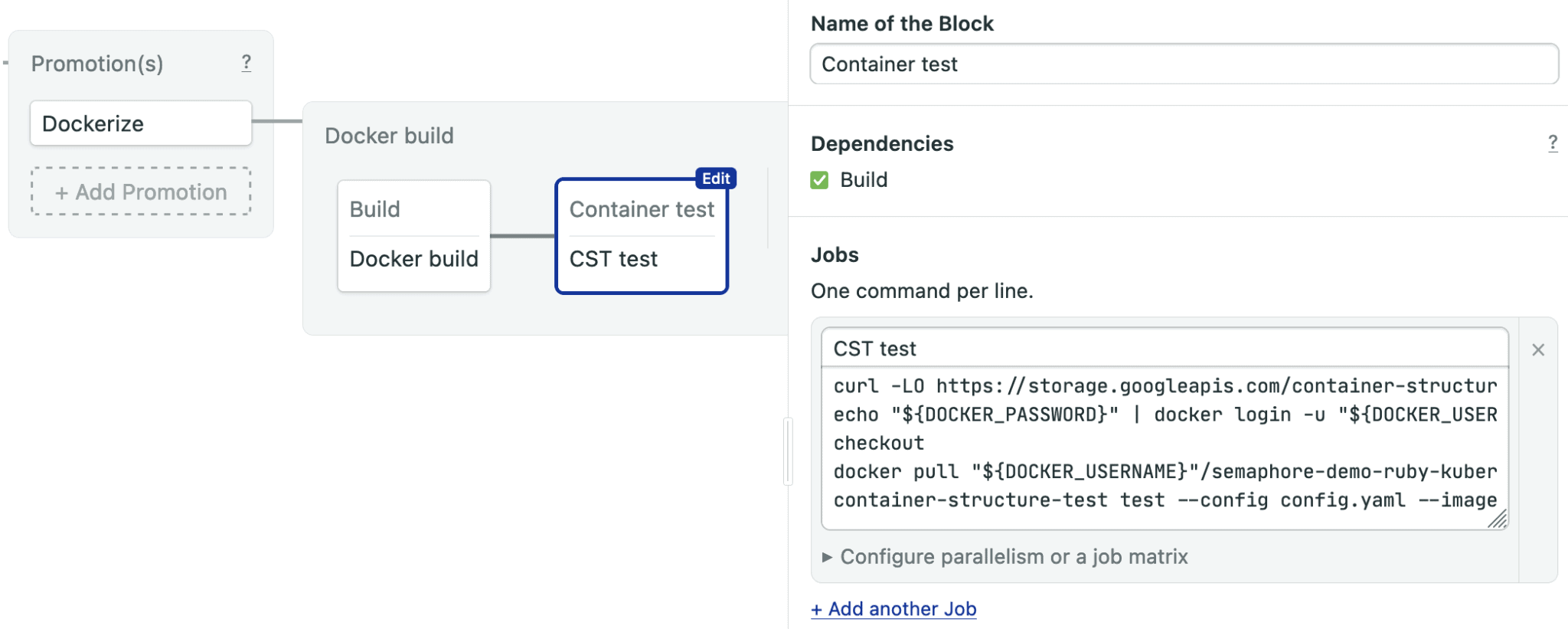Click the Docker build job in Build block
Image resolution: width=1568 pixels, height=629 pixels.
tap(414, 259)
